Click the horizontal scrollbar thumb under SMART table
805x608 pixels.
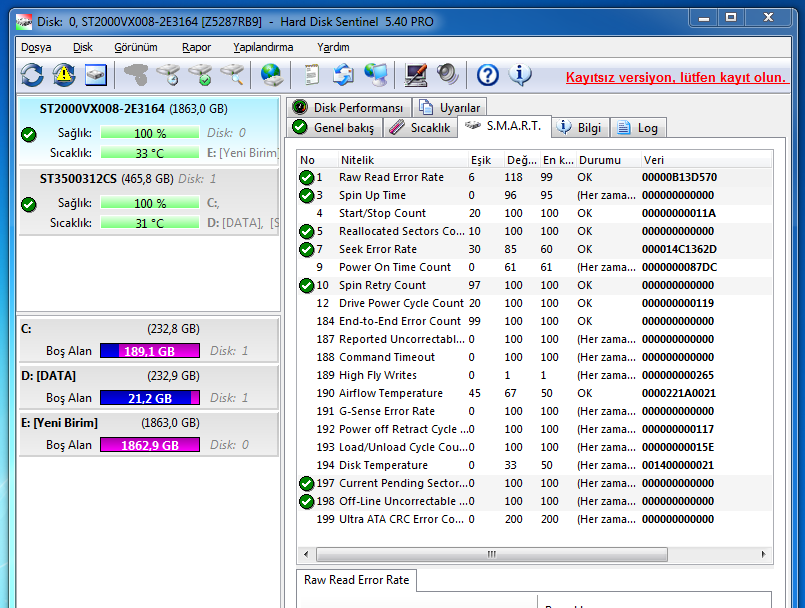point(492,555)
